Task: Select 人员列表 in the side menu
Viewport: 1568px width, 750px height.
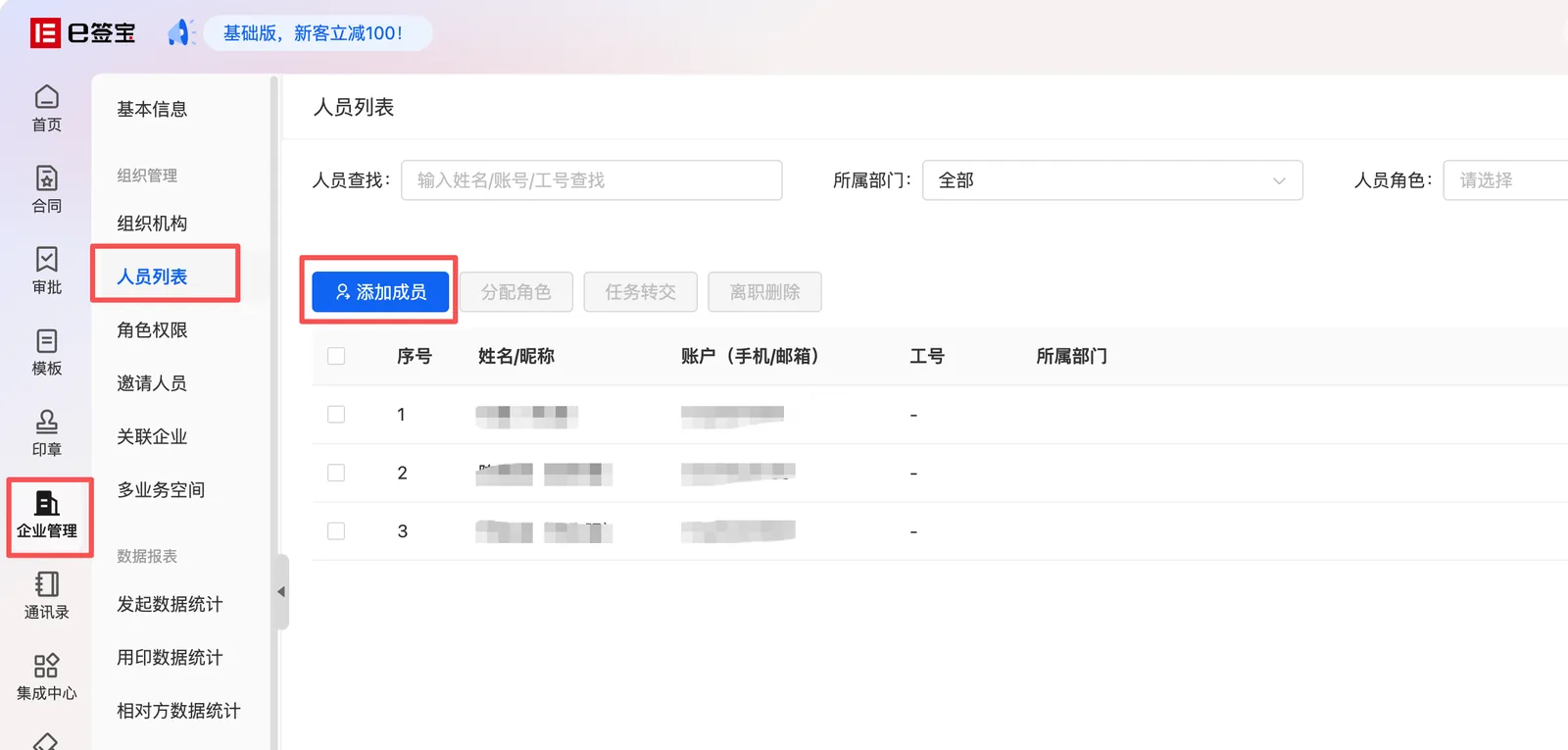Action: point(152,276)
